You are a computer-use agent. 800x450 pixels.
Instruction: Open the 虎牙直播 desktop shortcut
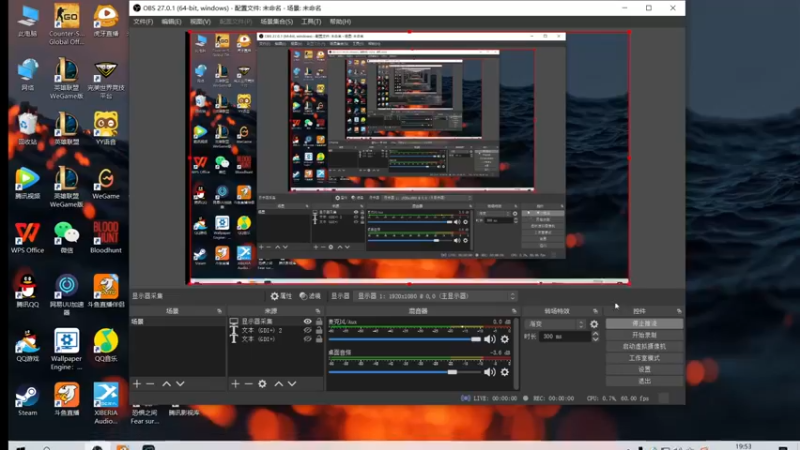[x=106, y=21]
